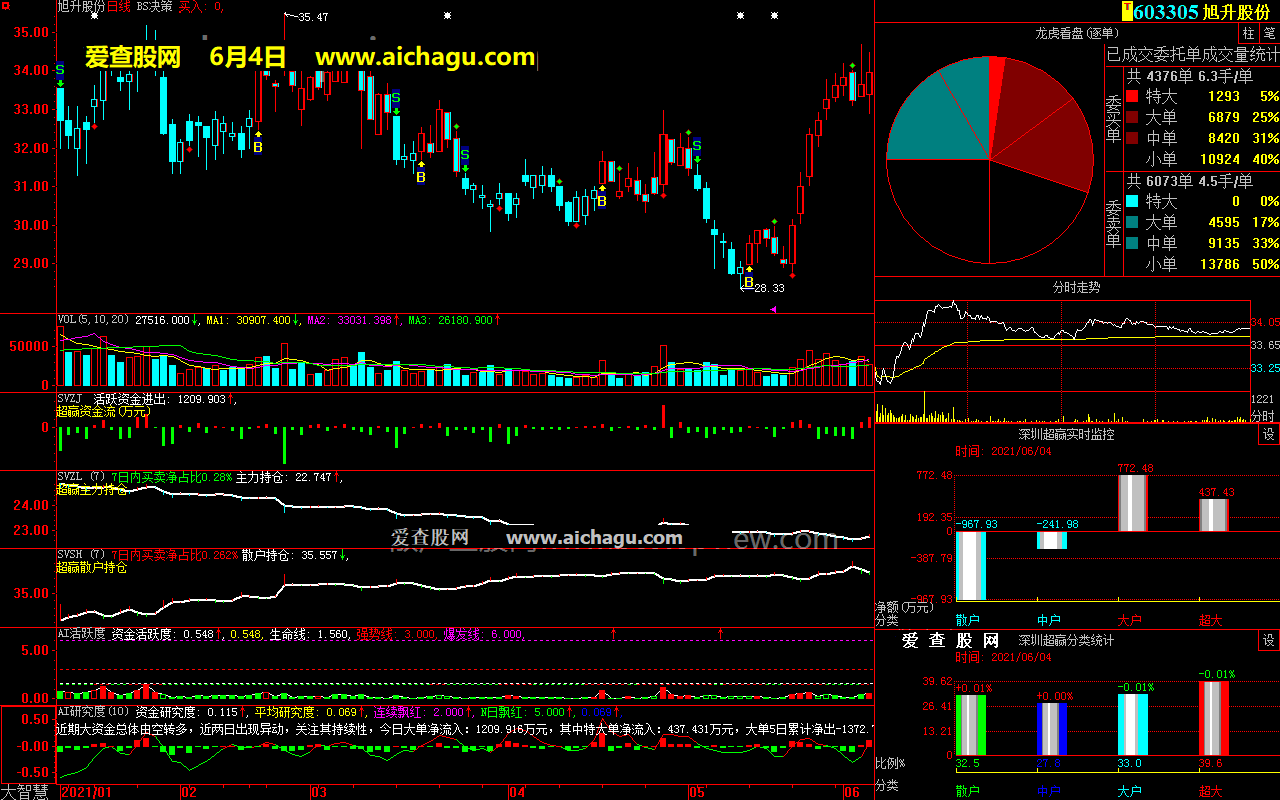This screenshot has height=800, width=1280.
Task: Select the SVZJ indicator panel title
Action: [x=69, y=398]
